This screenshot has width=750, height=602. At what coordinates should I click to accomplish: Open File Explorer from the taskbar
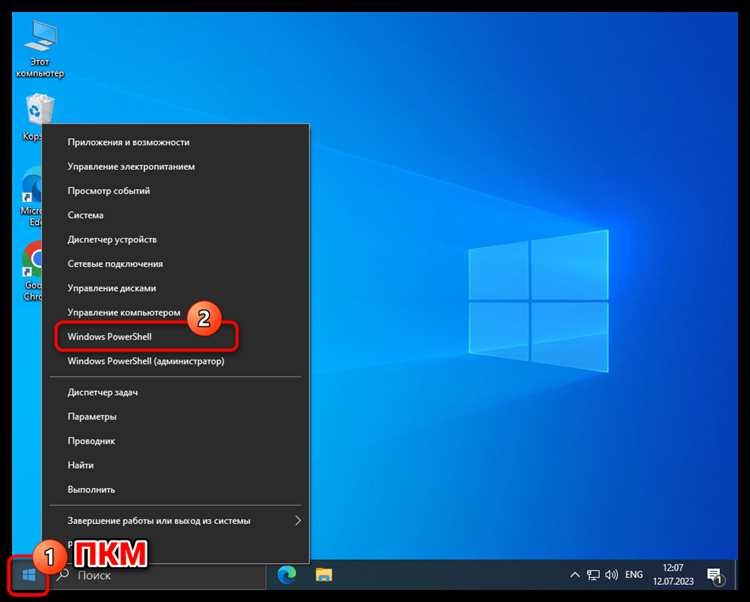coord(324,574)
